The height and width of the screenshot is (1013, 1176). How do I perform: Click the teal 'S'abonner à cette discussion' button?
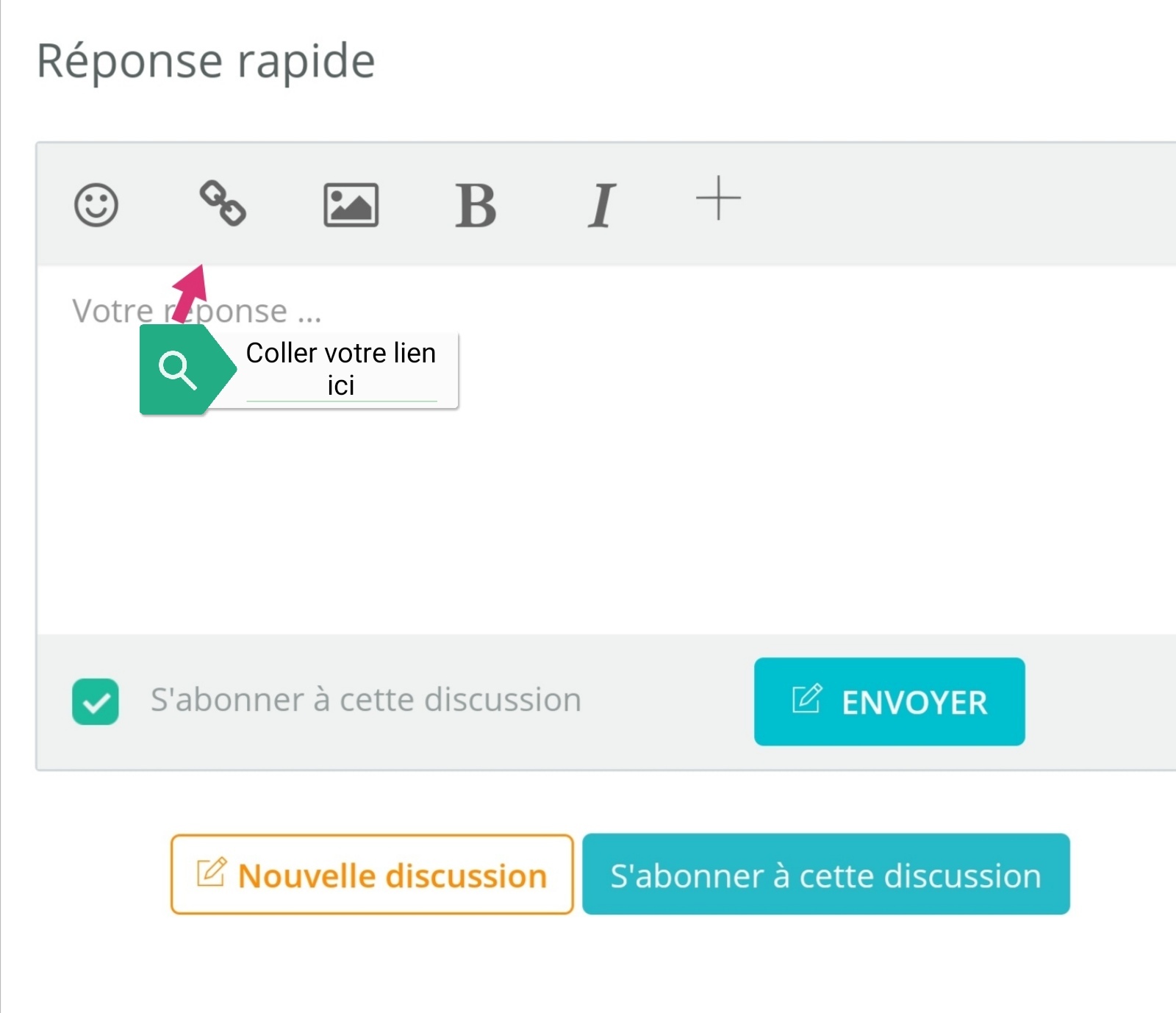(825, 875)
